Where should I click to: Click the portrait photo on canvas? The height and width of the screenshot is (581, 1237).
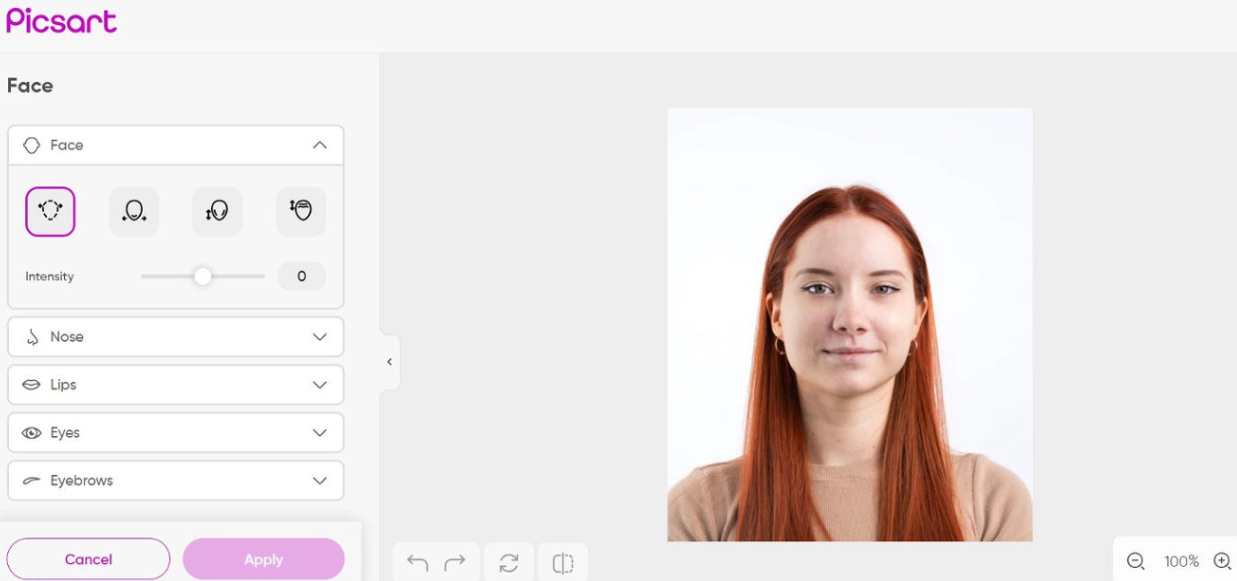(850, 324)
